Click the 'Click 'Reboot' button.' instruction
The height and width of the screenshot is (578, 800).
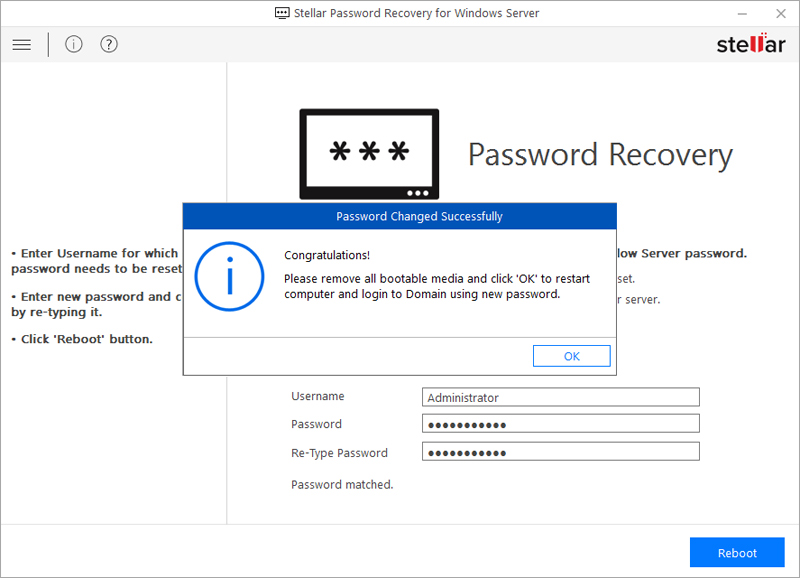point(82,339)
